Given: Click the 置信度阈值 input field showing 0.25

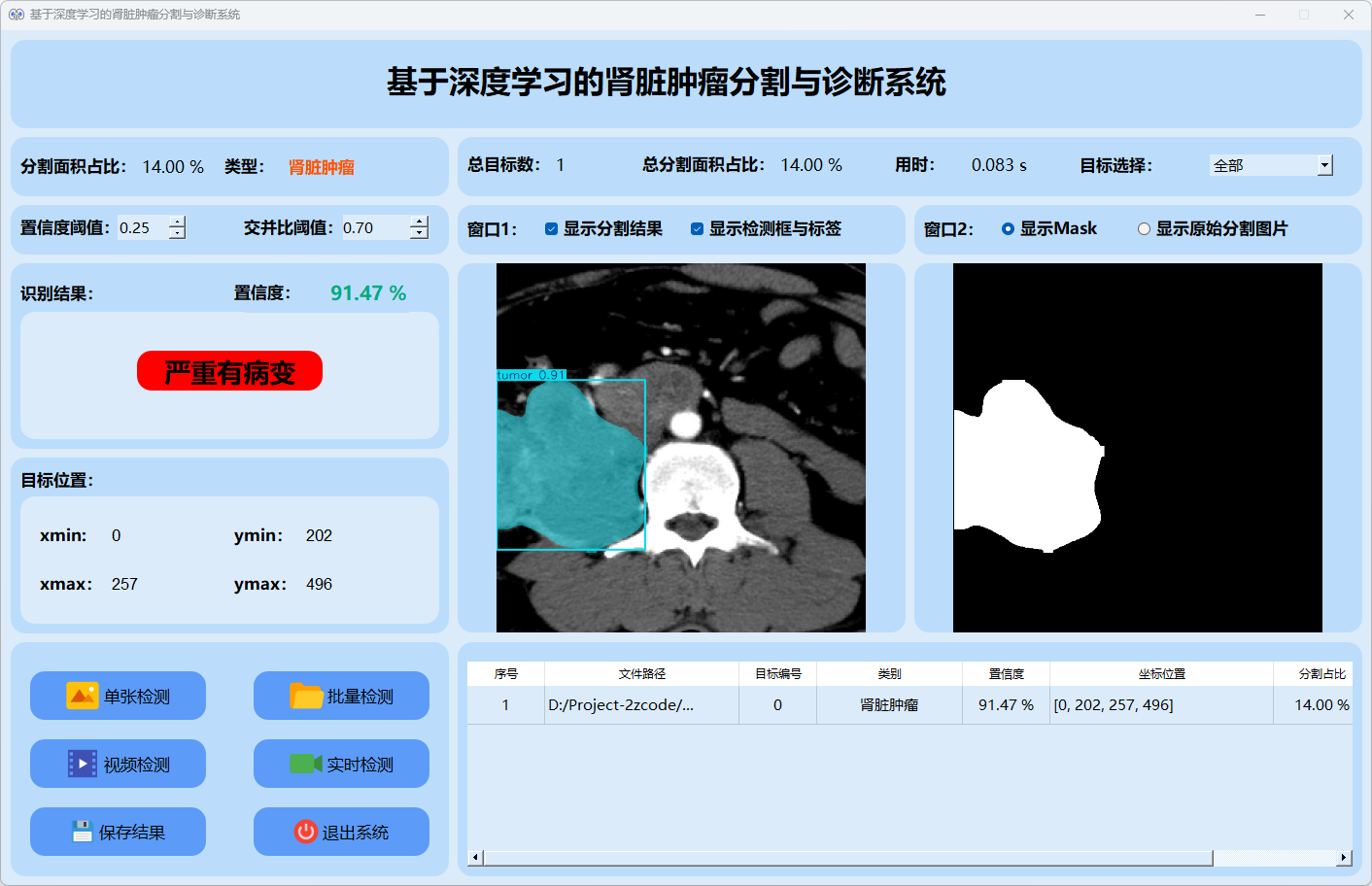Looking at the screenshot, I should (142, 228).
